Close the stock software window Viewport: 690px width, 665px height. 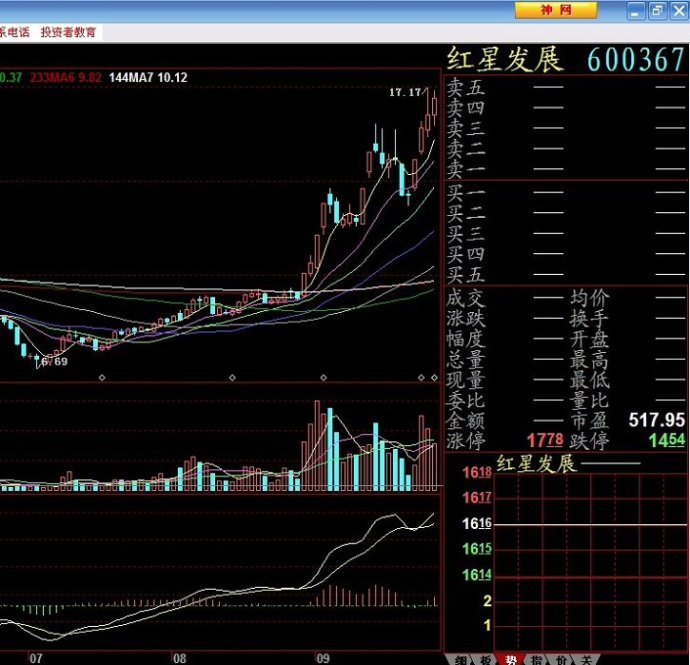(679, 11)
